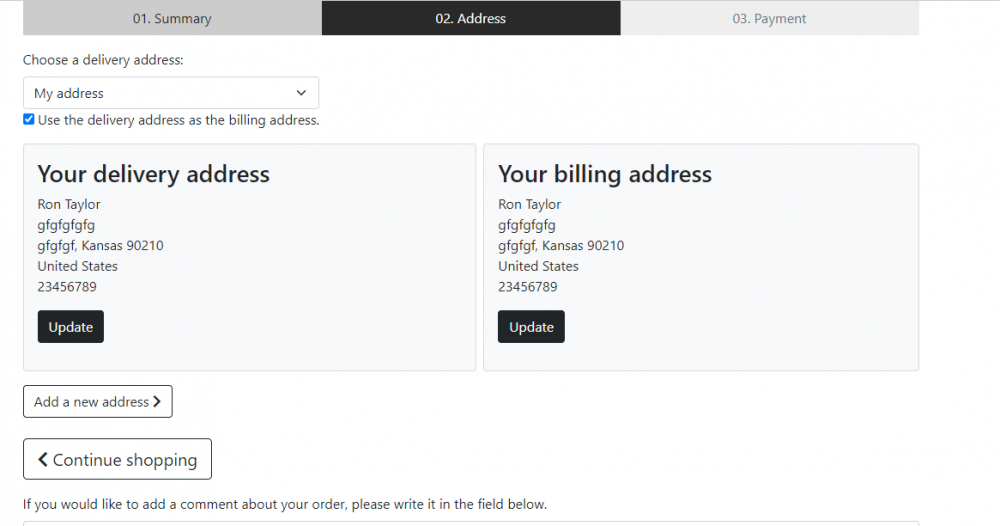Click the Choose a delivery address label
1000x526 pixels.
[103, 60]
